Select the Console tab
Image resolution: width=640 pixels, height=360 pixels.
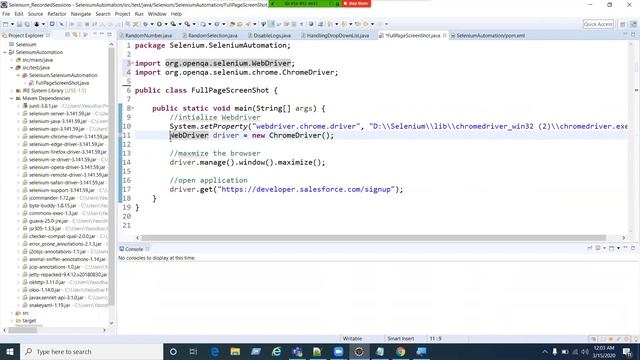point(134,249)
